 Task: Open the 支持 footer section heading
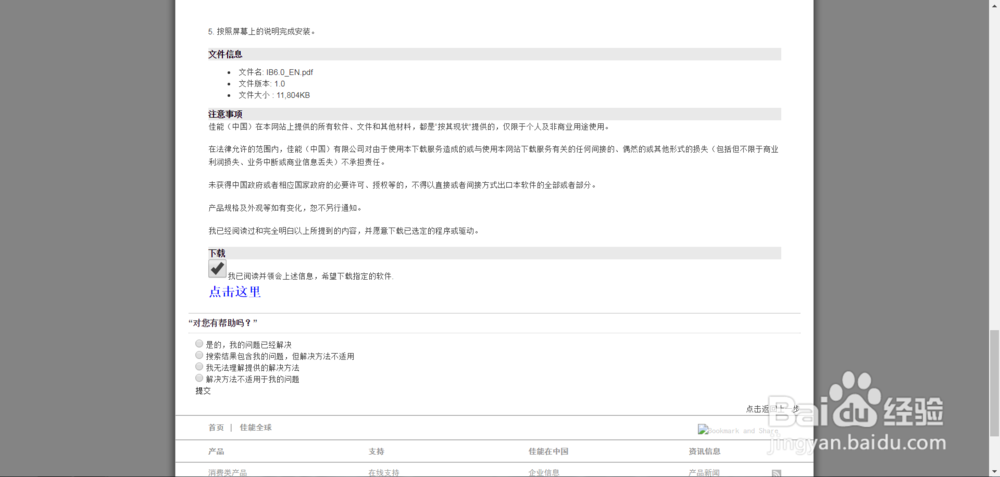376,451
